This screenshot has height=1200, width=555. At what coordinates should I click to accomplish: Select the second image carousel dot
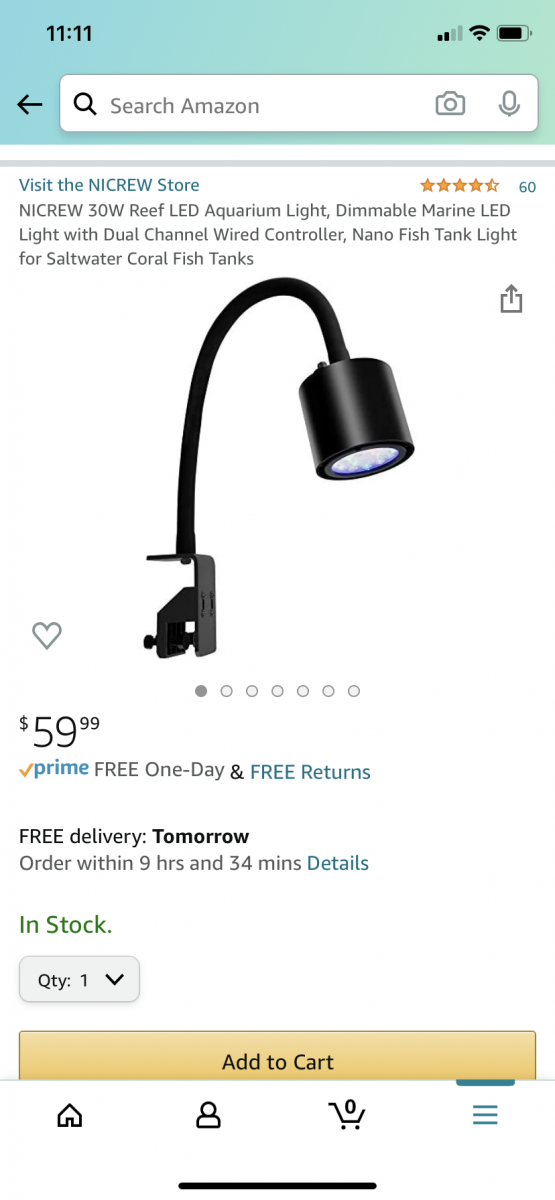[x=226, y=691]
